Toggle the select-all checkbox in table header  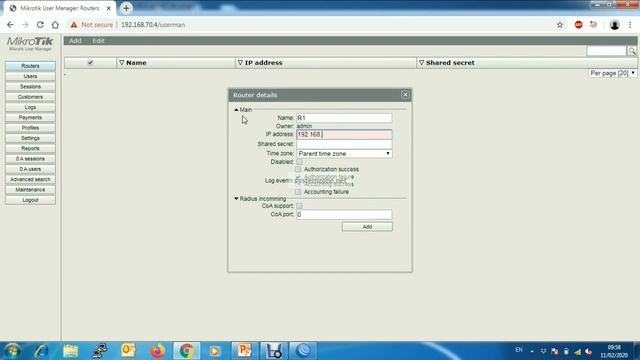coord(90,62)
